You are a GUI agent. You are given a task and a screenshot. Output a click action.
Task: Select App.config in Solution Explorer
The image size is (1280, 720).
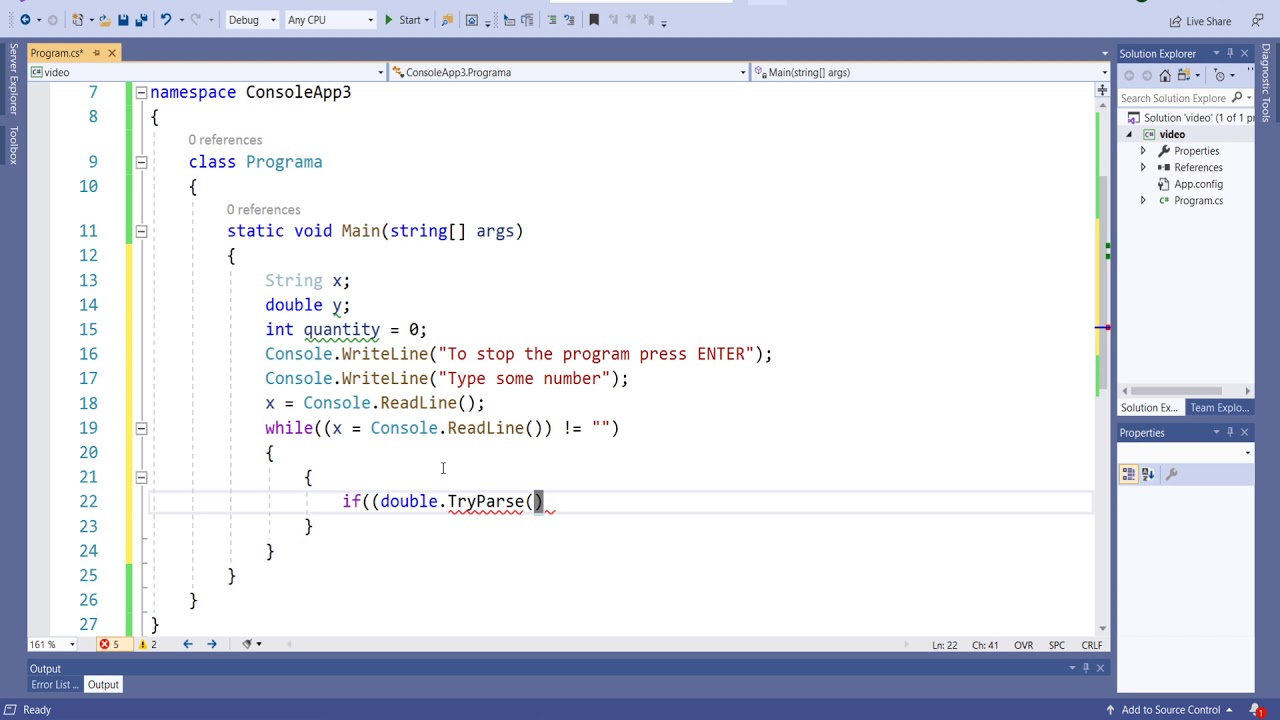click(x=1198, y=184)
